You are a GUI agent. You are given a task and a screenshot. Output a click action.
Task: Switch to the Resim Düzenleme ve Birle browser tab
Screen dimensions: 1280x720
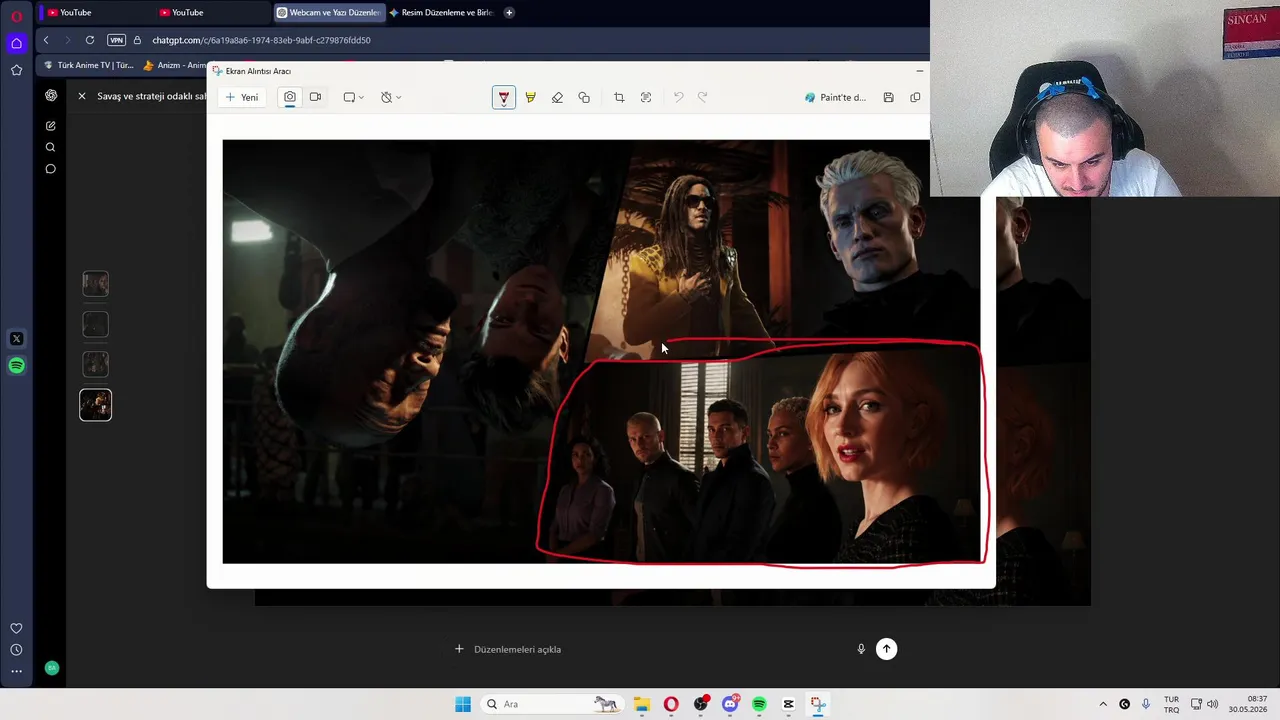441,12
